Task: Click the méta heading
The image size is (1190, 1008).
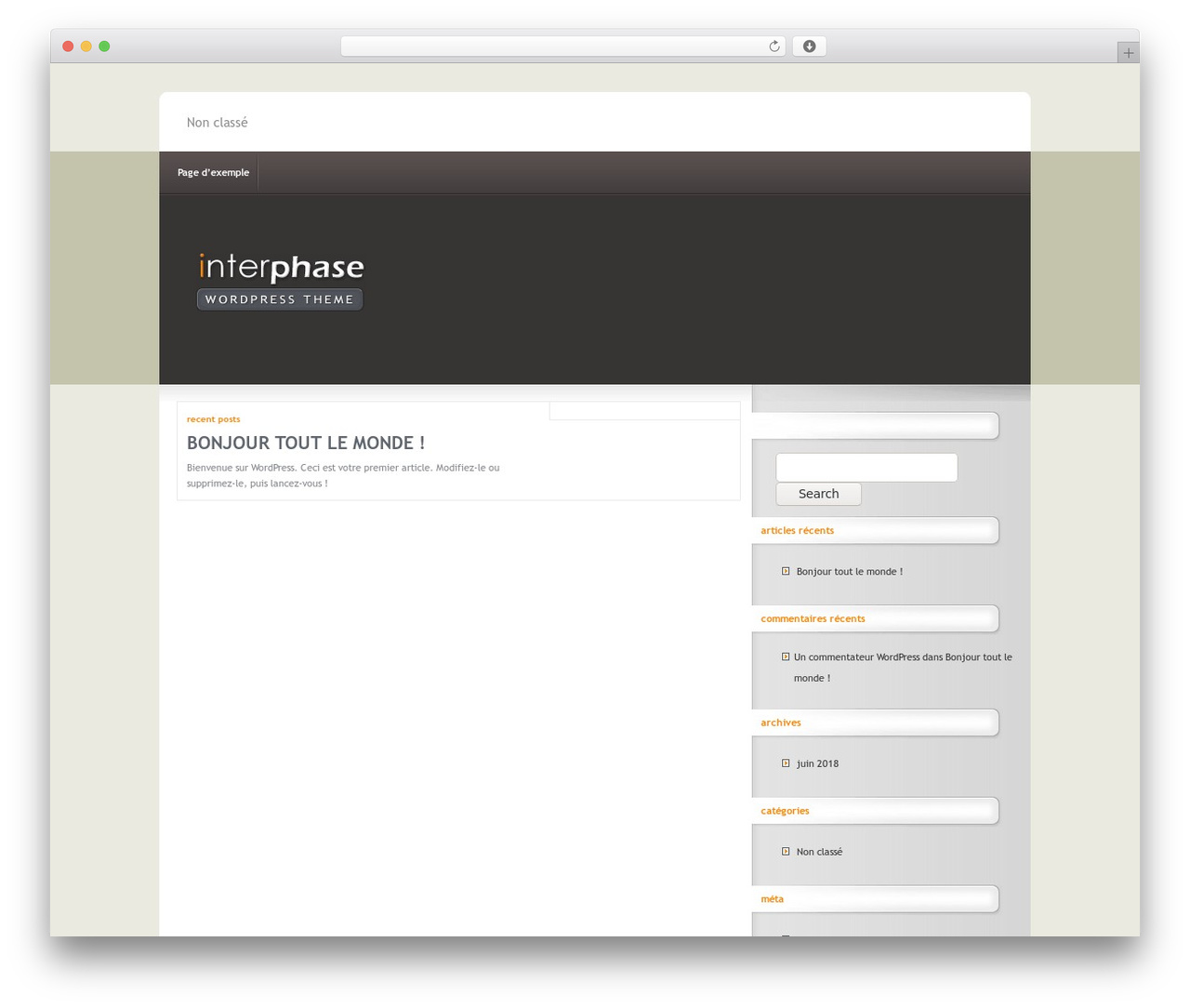Action: (772, 899)
